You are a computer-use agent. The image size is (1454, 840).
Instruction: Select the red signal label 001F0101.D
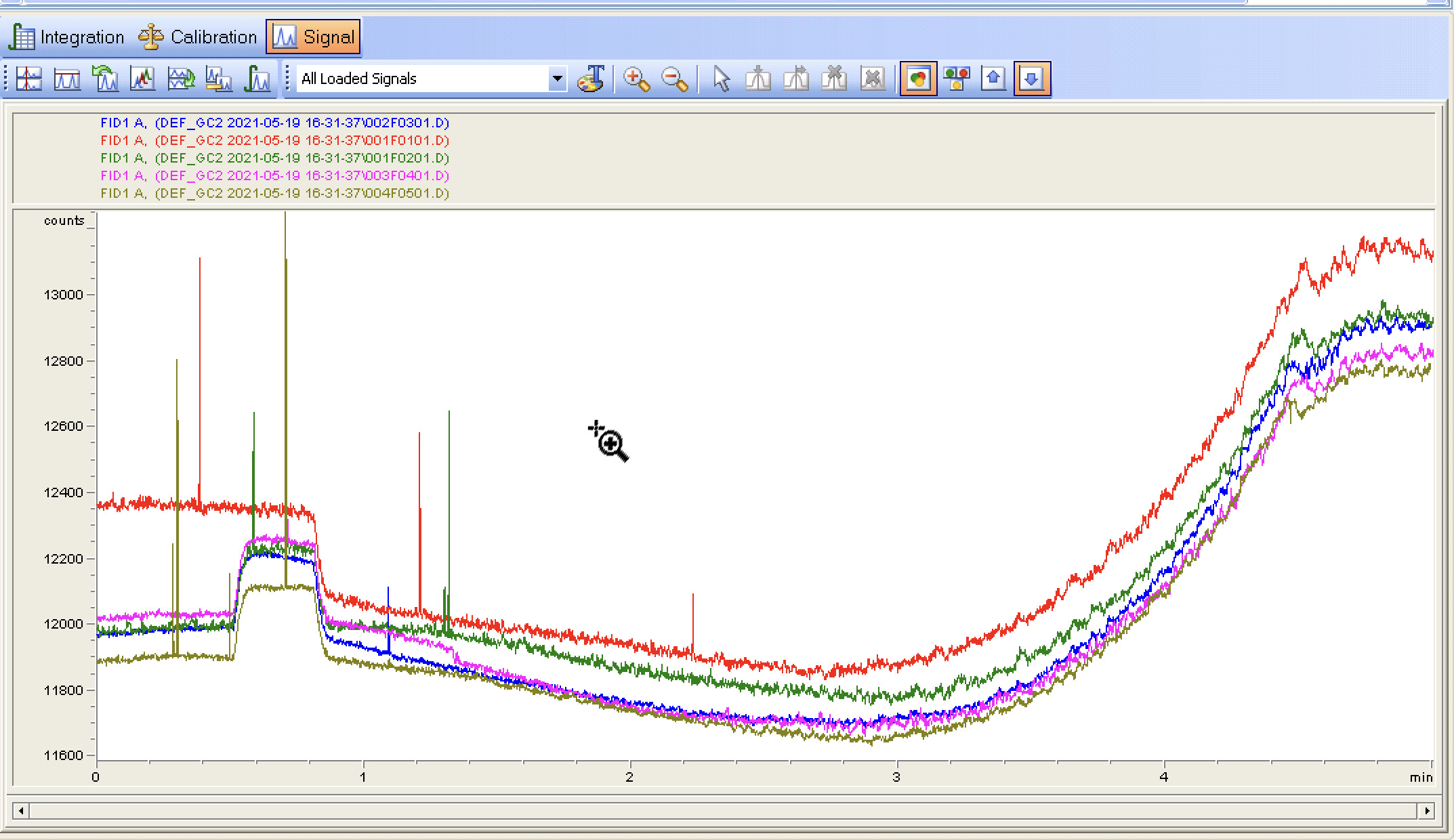click(274, 140)
